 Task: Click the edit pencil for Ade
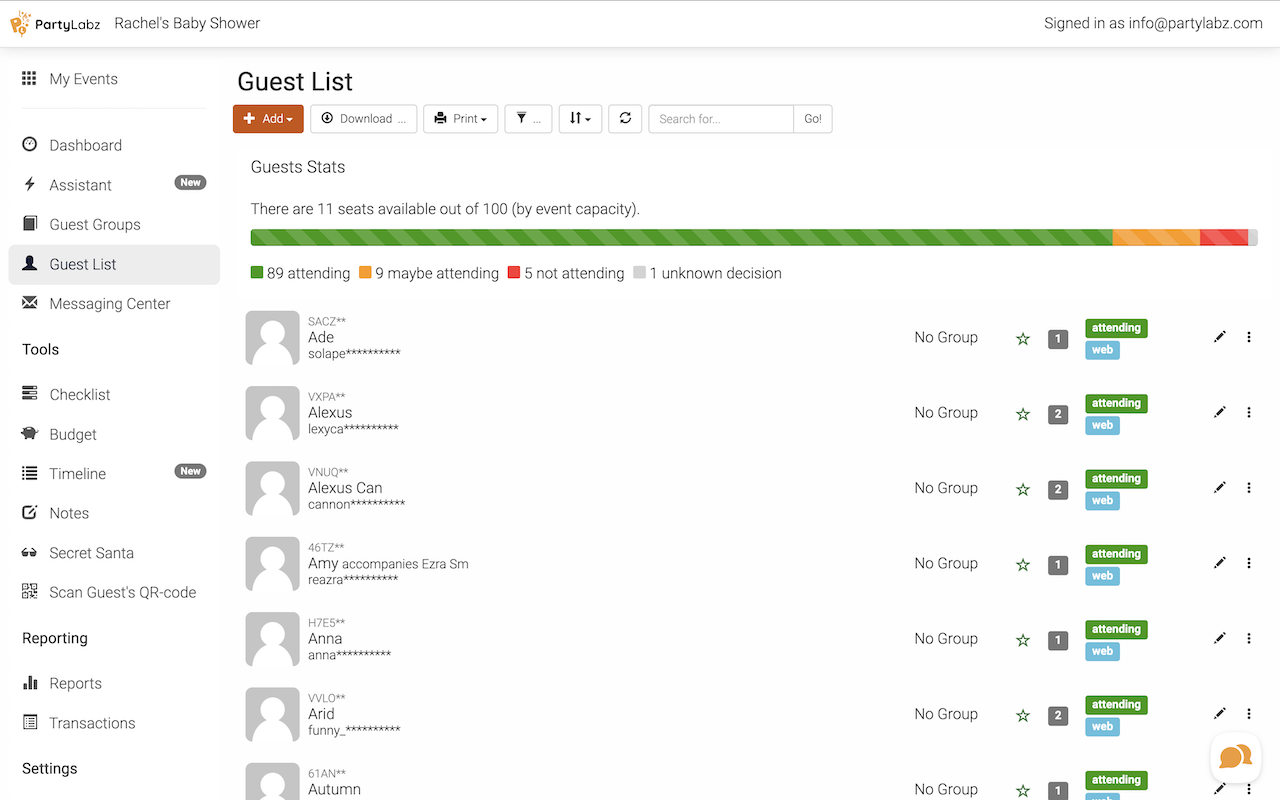click(x=1219, y=337)
